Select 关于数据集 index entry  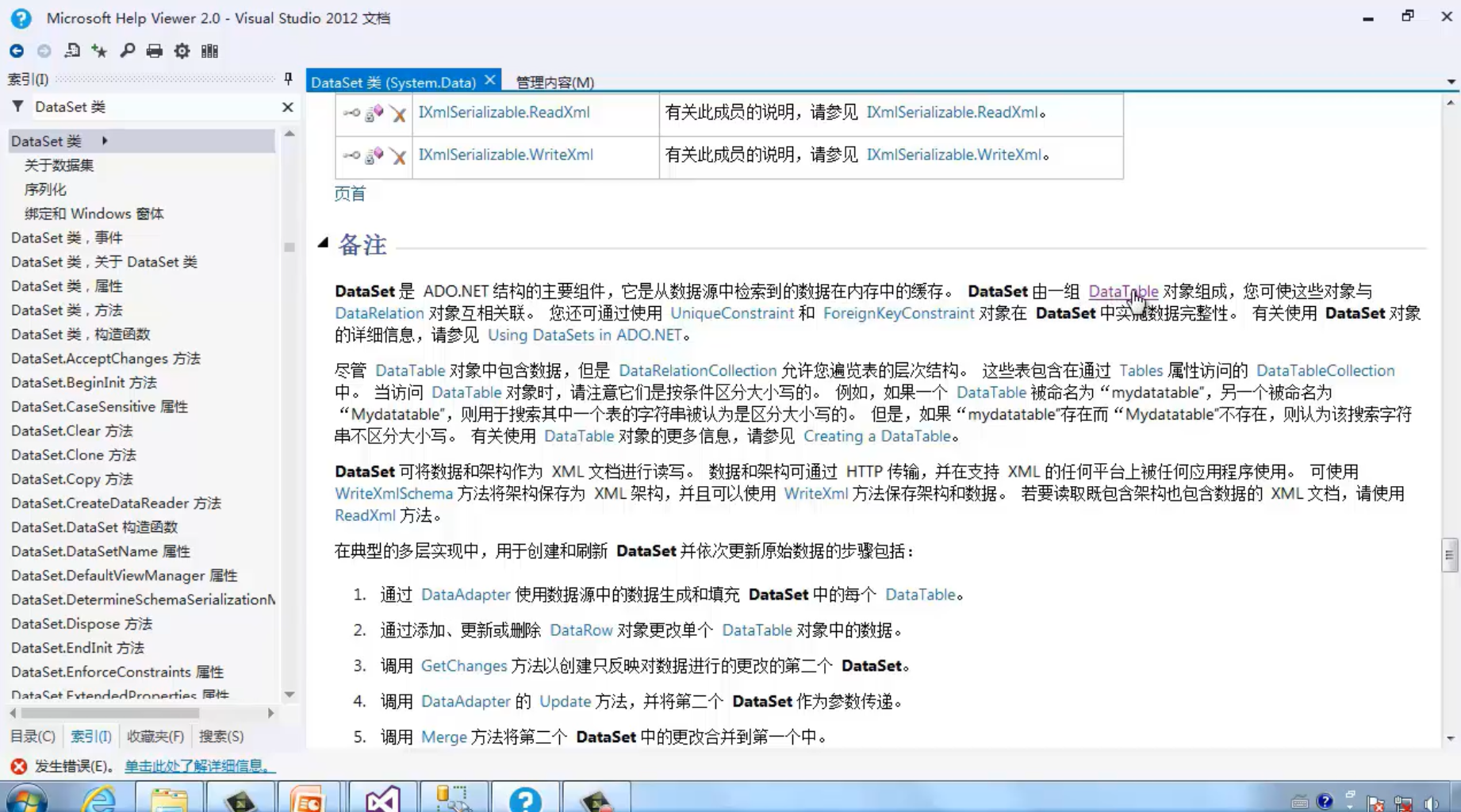[59, 165]
